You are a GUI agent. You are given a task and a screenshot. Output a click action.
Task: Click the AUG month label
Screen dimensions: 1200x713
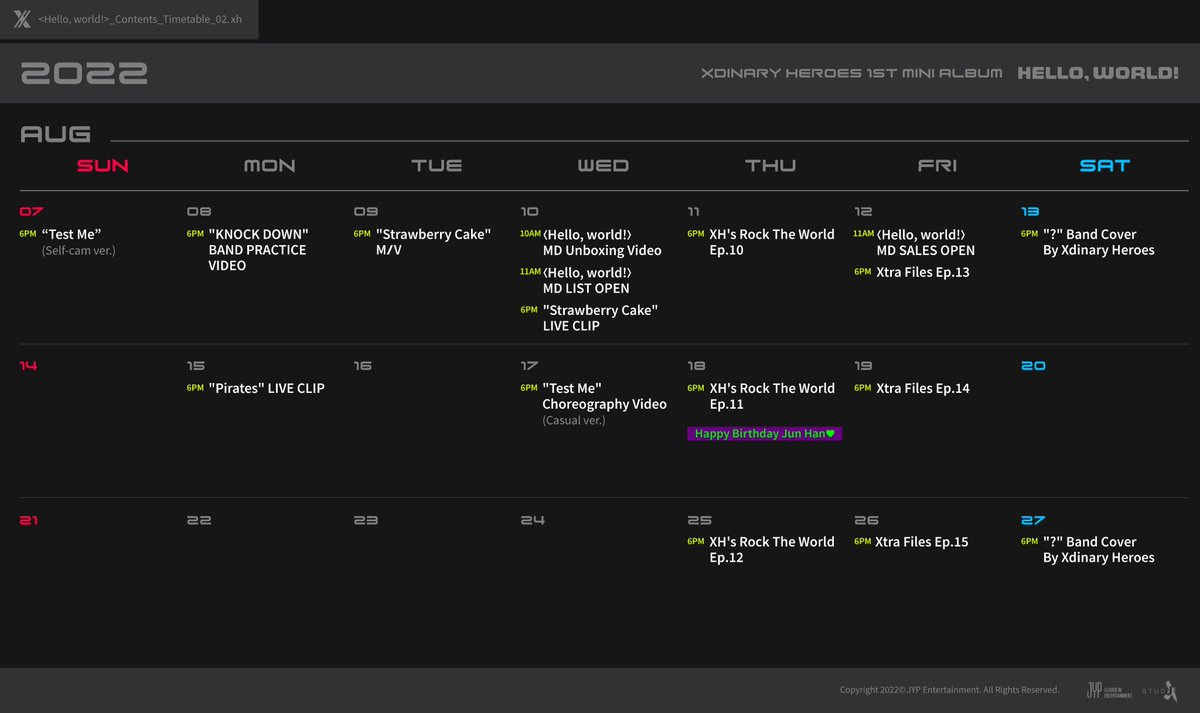tap(56, 134)
